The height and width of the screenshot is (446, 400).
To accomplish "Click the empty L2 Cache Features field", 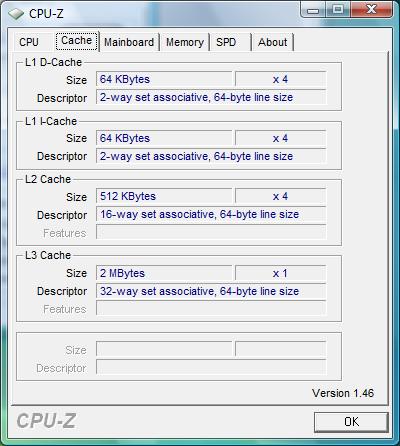I will (211, 232).
